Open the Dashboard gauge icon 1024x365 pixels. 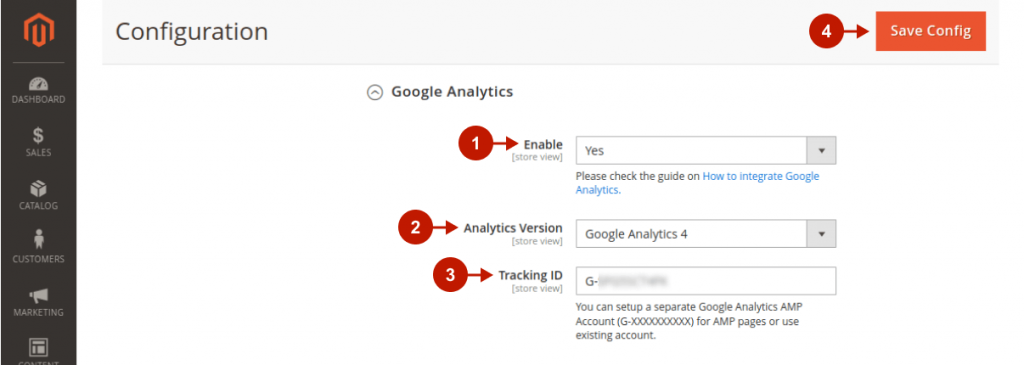pos(39,84)
